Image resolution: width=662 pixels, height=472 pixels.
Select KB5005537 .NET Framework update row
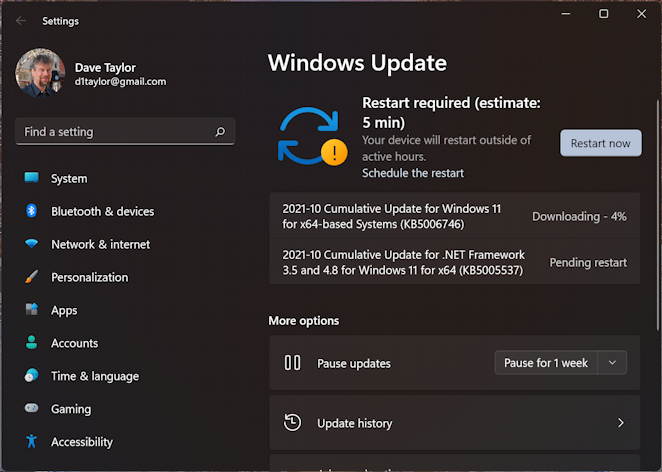455,262
